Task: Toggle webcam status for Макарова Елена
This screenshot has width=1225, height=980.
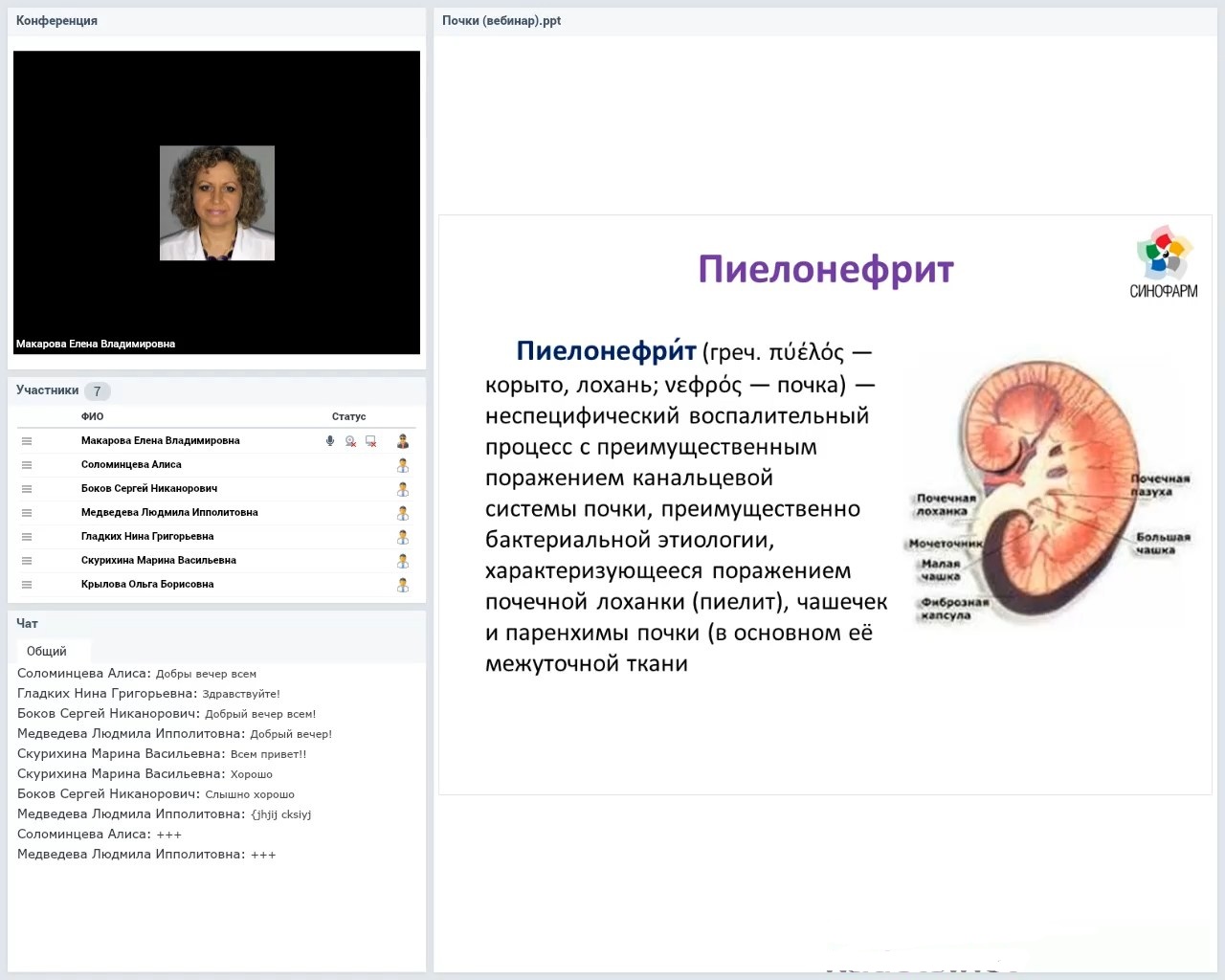Action: coord(350,441)
